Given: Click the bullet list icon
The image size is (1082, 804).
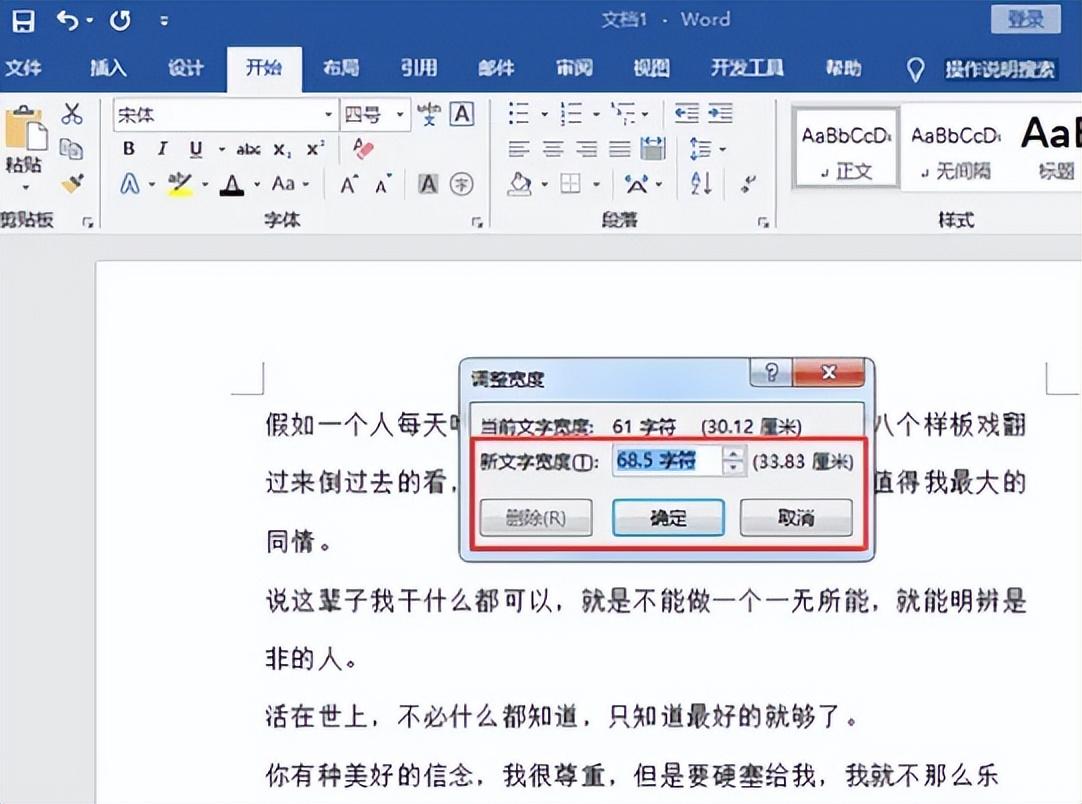Looking at the screenshot, I should 518,114.
